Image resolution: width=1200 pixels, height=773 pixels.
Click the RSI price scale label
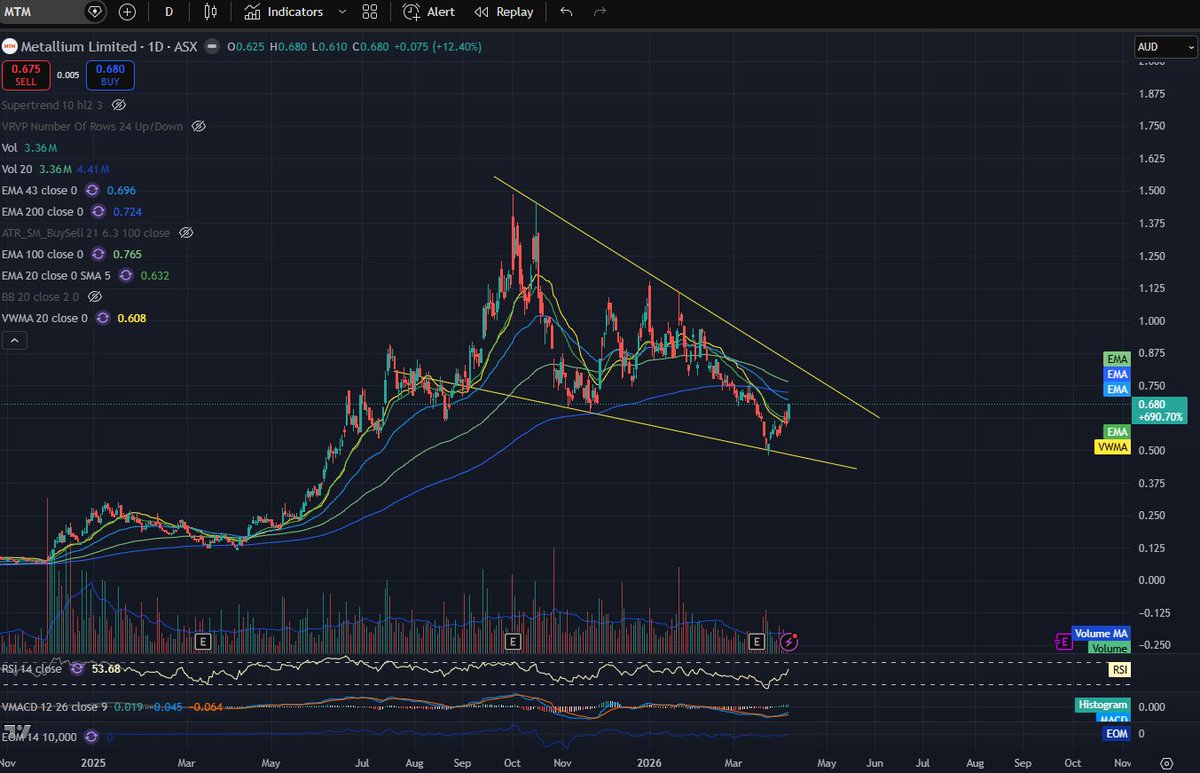click(1118, 670)
